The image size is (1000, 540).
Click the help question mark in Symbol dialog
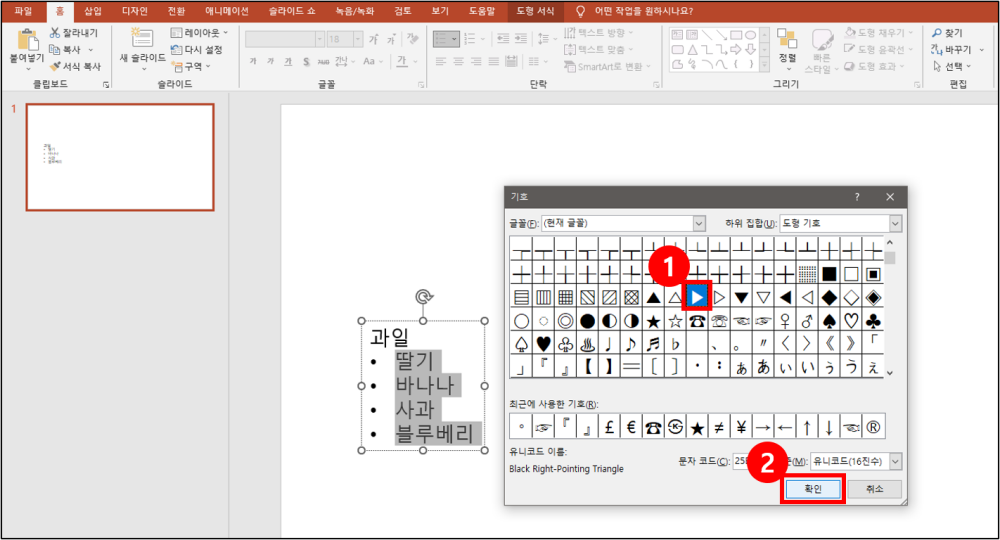(x=857, y=197)
